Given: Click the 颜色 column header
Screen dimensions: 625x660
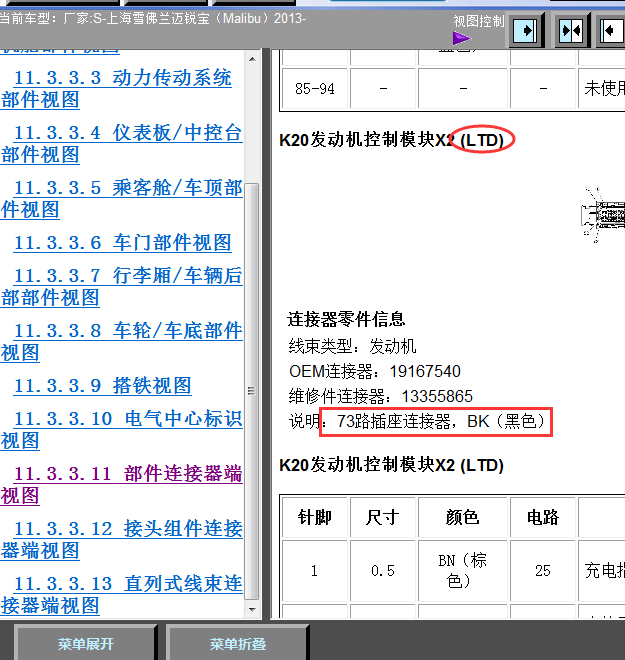Looking at the screenshot, I should coord(463,517).
